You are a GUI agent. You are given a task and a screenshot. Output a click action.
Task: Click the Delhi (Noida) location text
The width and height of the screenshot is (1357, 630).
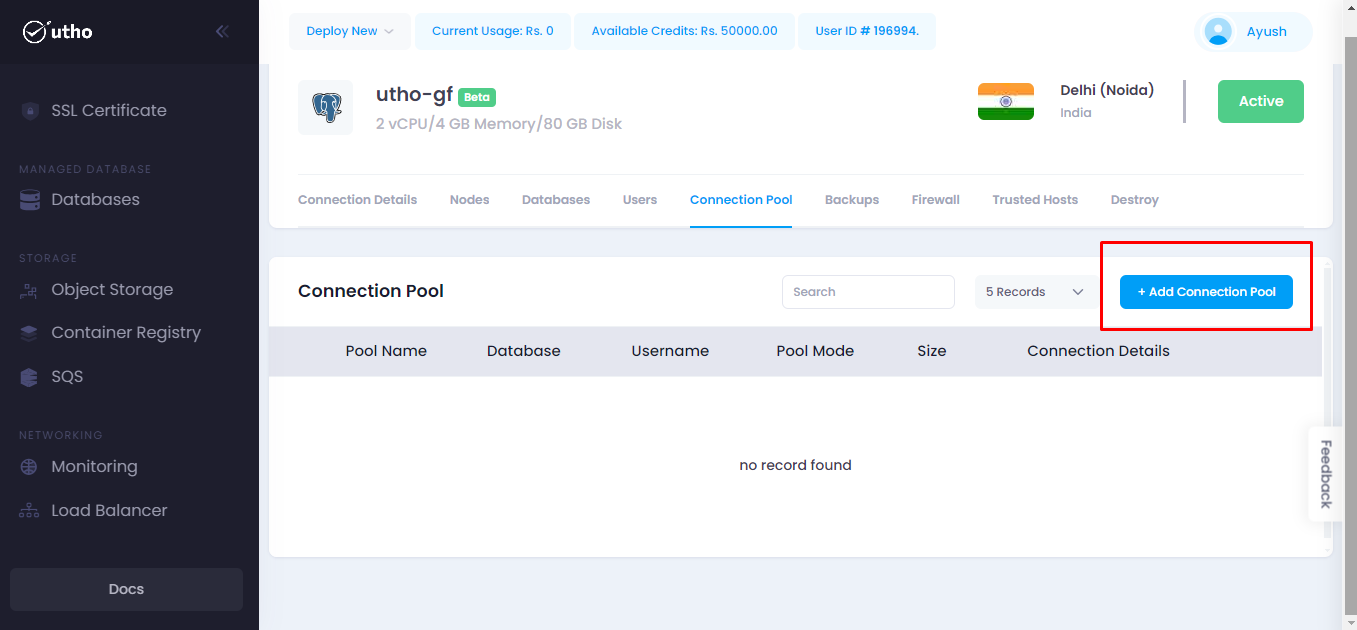1107,90
